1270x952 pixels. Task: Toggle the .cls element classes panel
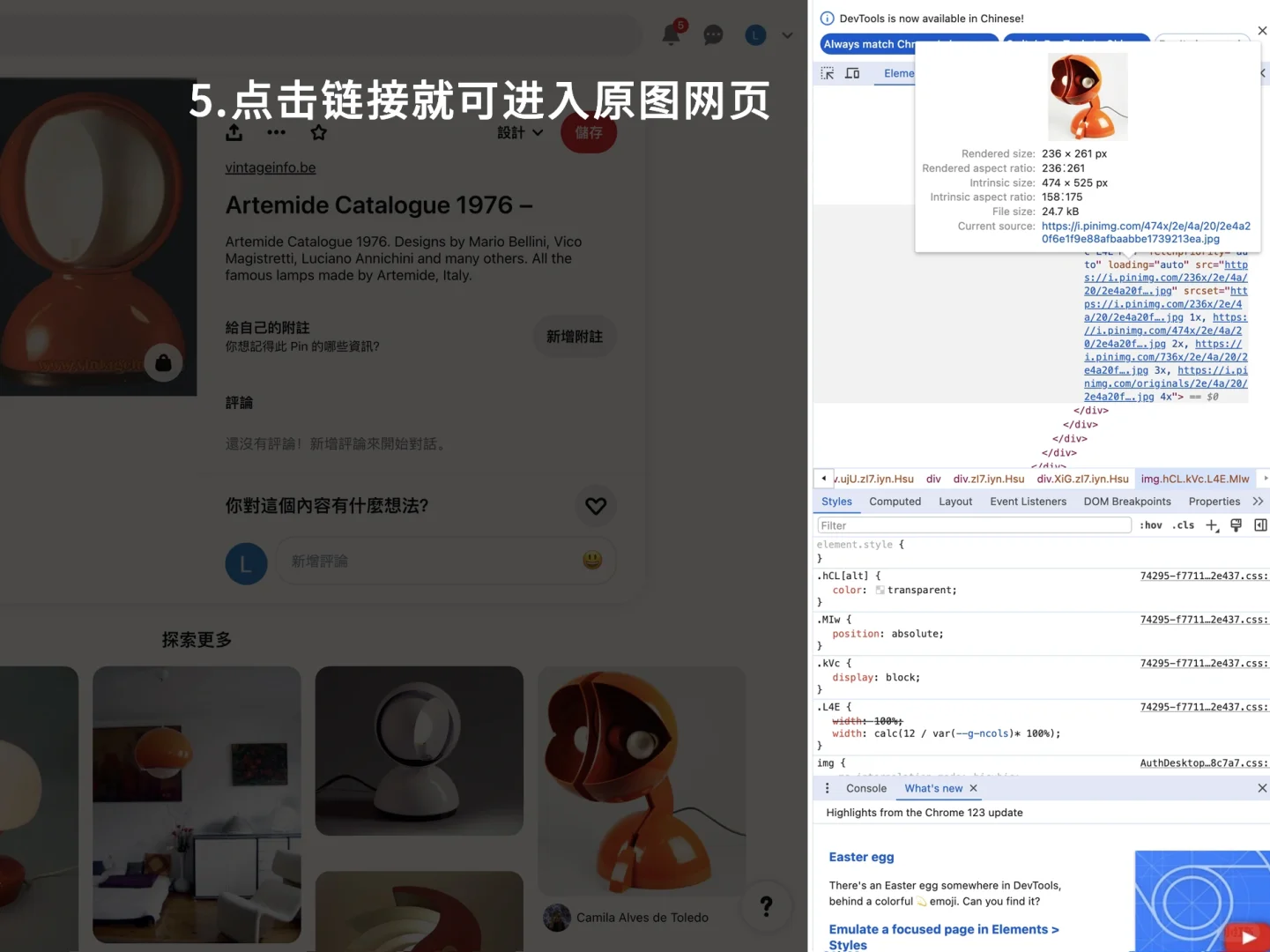click(1183, 524)
